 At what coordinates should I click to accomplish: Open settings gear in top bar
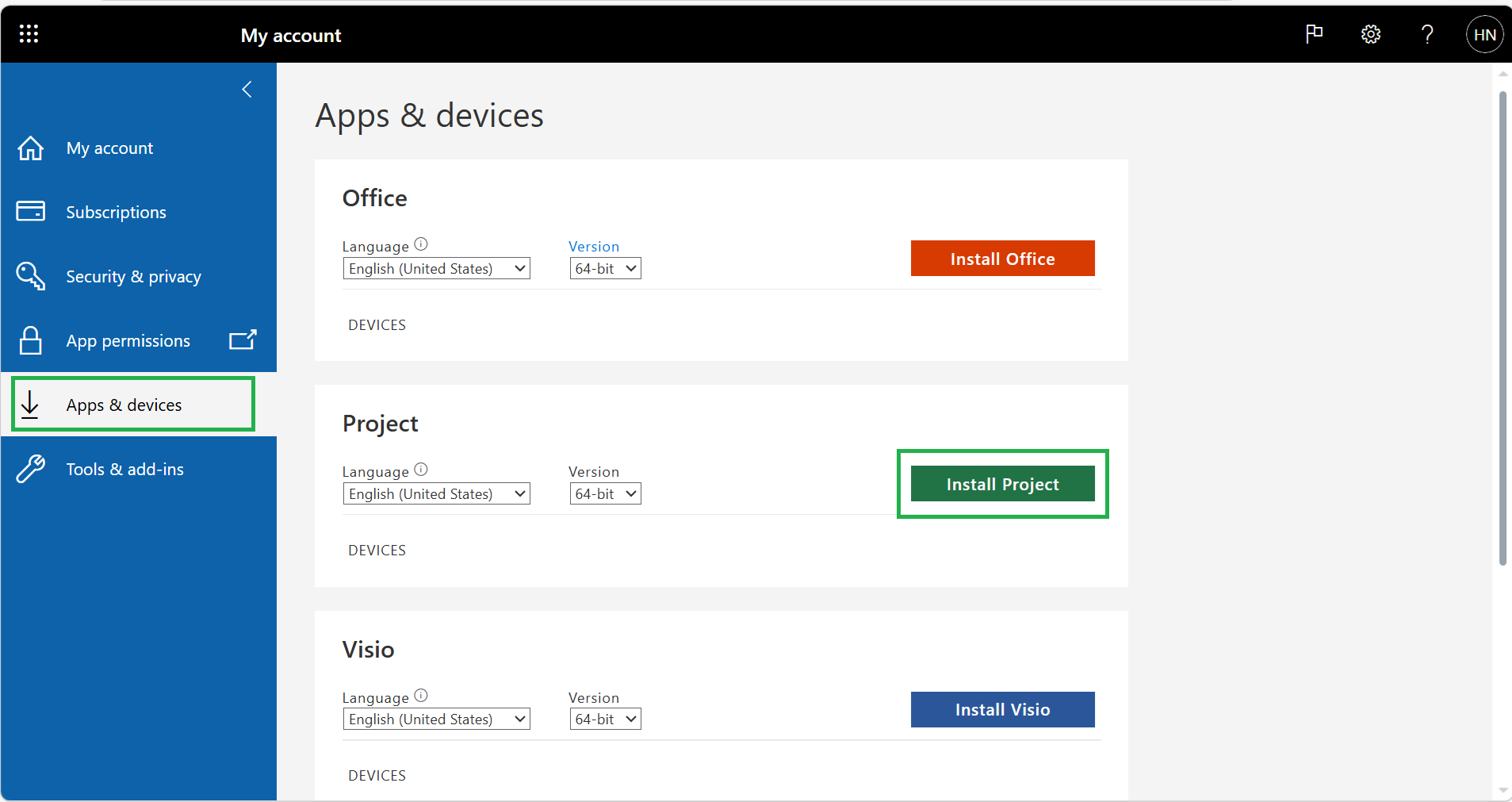coord(1371,34)
